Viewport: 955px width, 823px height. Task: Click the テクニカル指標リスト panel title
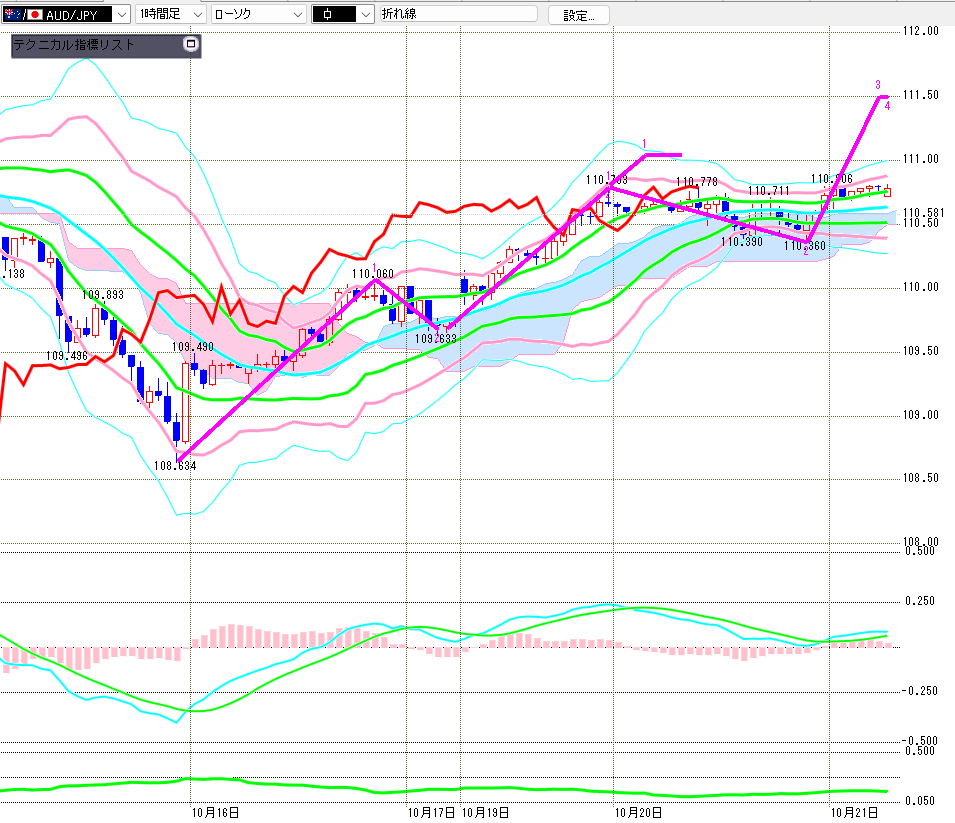[74, 44]
